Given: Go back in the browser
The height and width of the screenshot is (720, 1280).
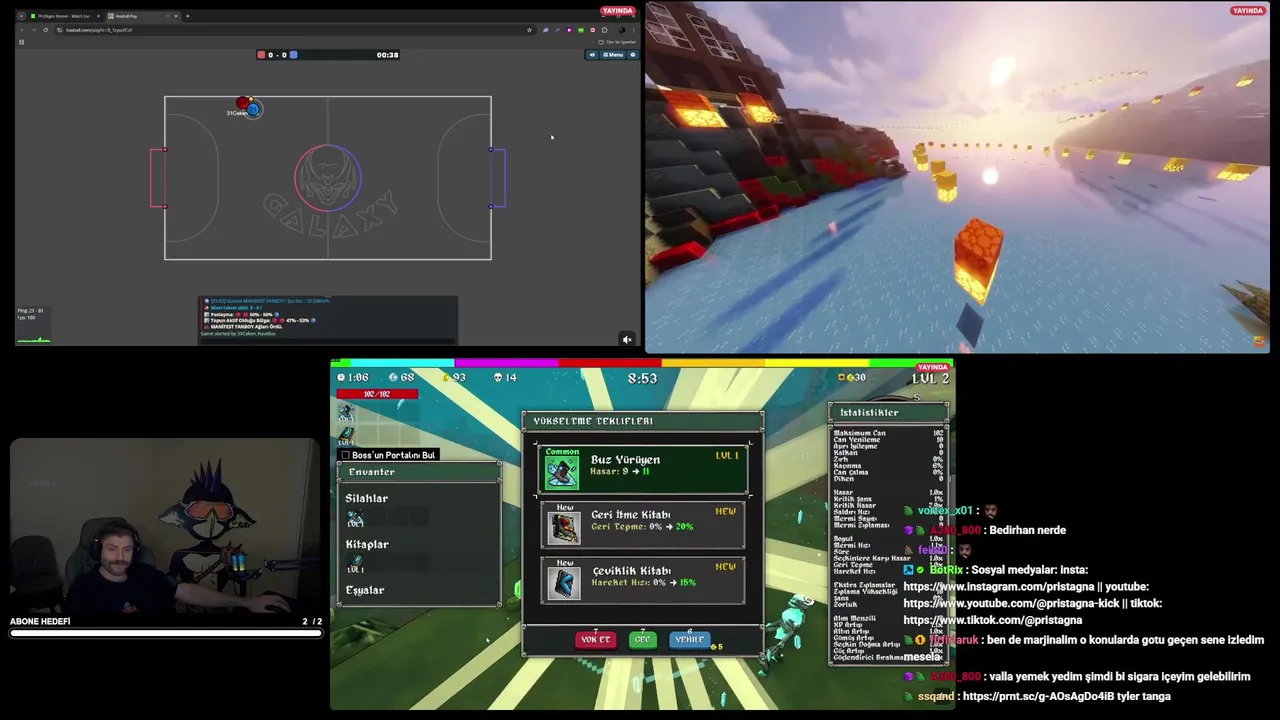Looking at the screenshot, I should pos(21,30).
